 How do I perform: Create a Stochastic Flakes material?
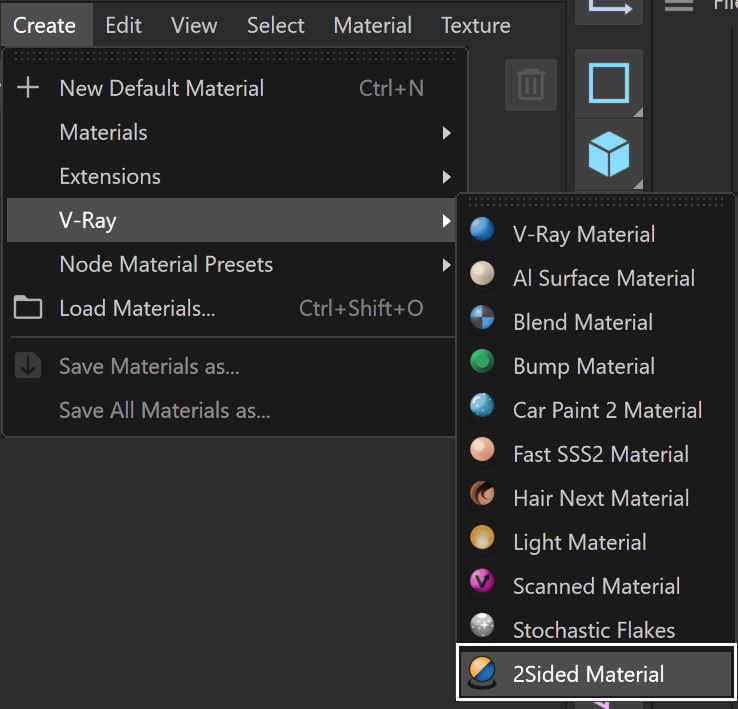(x=596, y=630)
